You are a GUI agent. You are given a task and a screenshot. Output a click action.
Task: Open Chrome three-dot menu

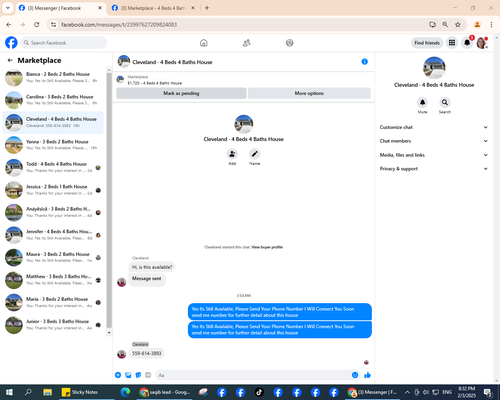[491, 25]
